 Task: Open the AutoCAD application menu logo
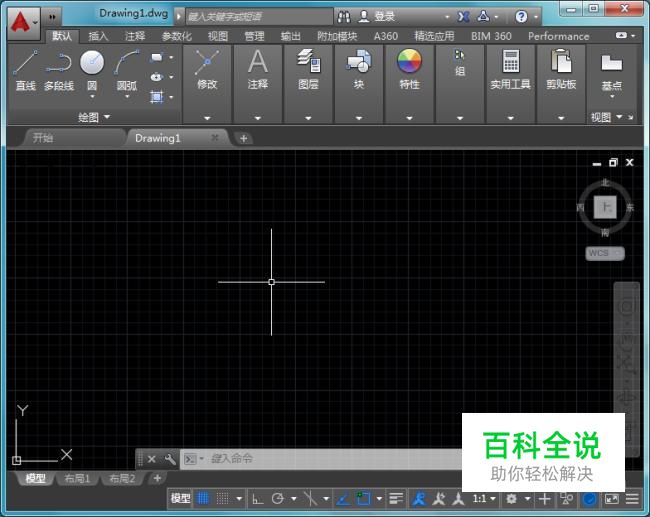24,22
